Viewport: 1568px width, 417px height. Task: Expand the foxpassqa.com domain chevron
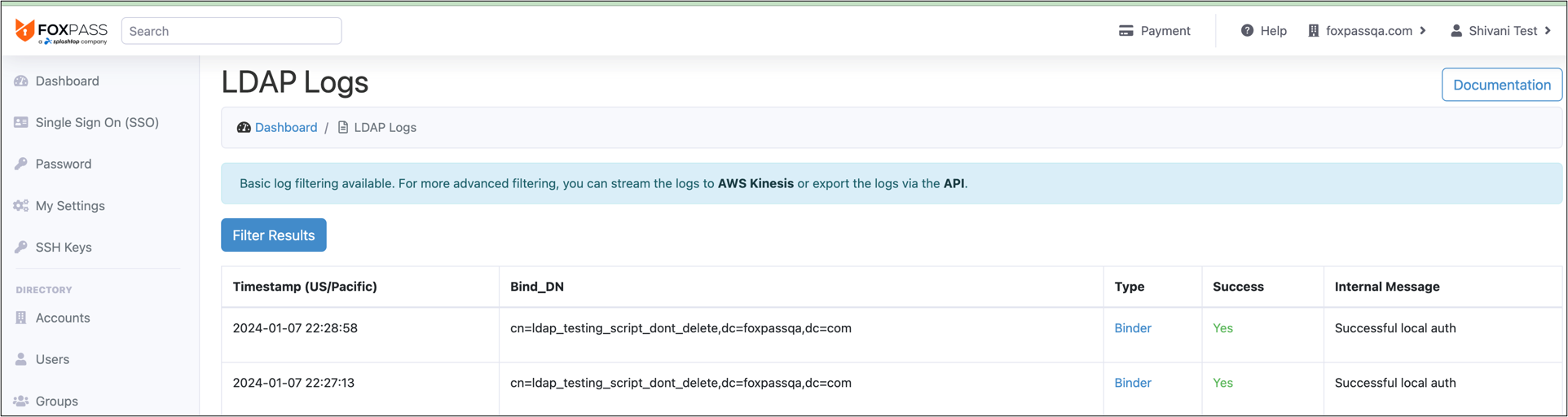1423,31
